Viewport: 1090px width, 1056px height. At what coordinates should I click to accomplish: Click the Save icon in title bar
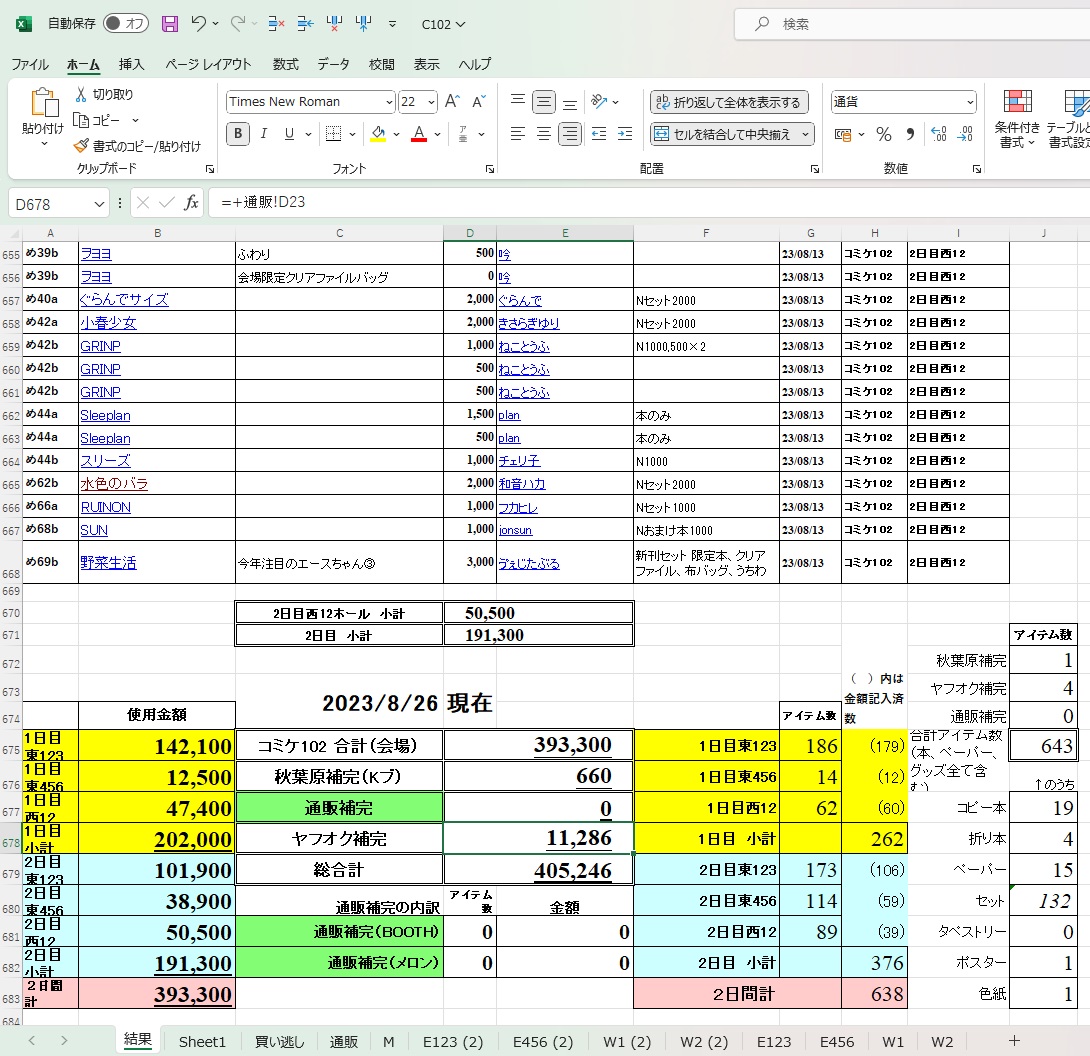[170, 24]
